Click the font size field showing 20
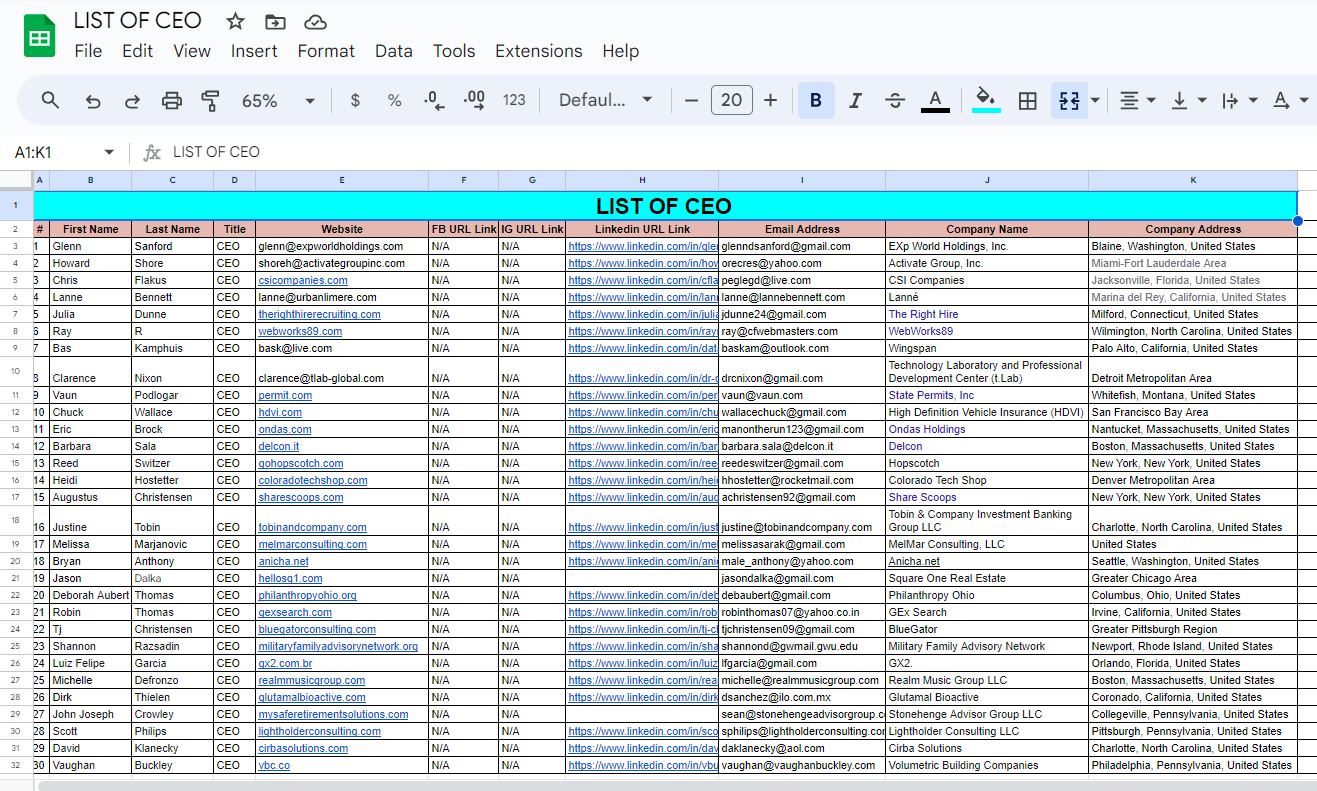This screenshot has width=1317, height=791. coord(731,100)
